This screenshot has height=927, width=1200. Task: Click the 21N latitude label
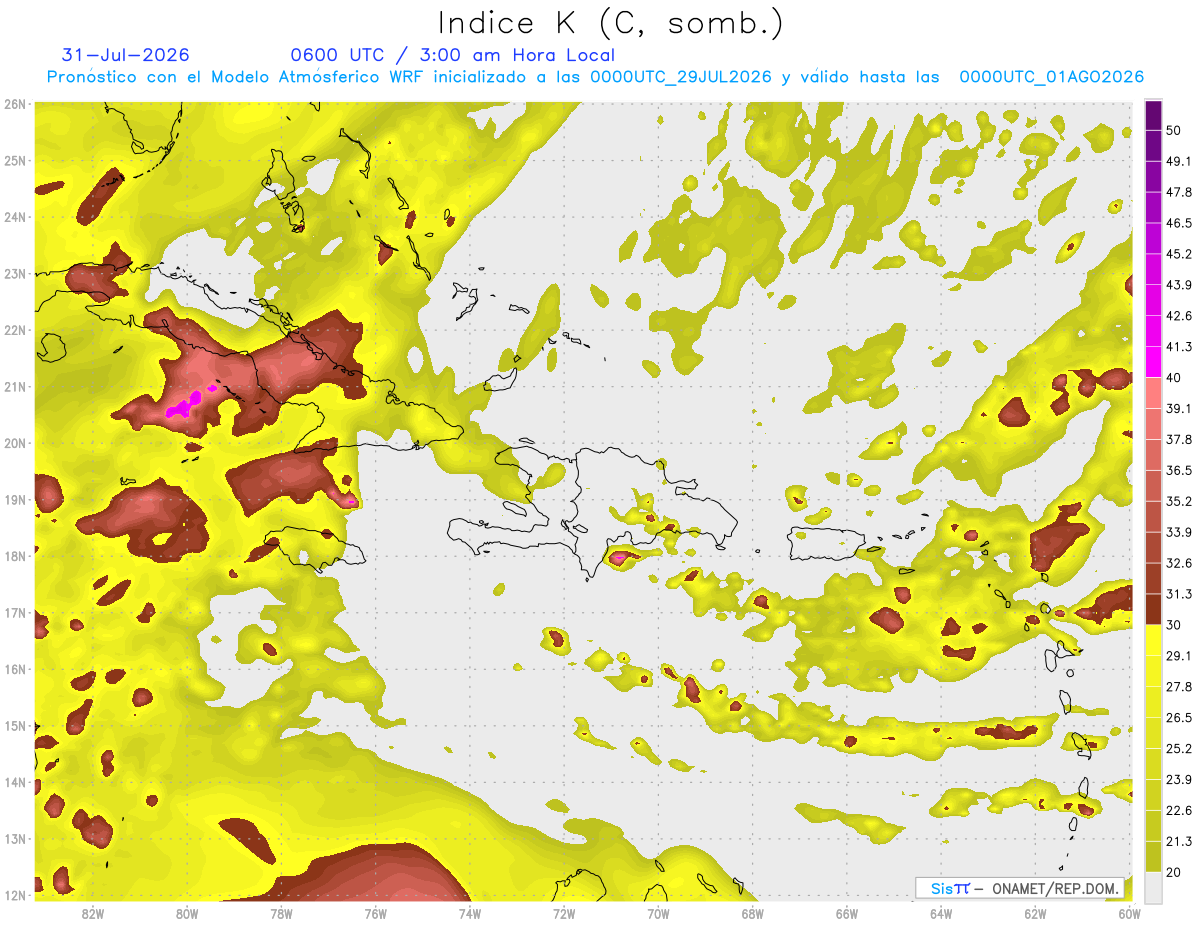(15, 386)
